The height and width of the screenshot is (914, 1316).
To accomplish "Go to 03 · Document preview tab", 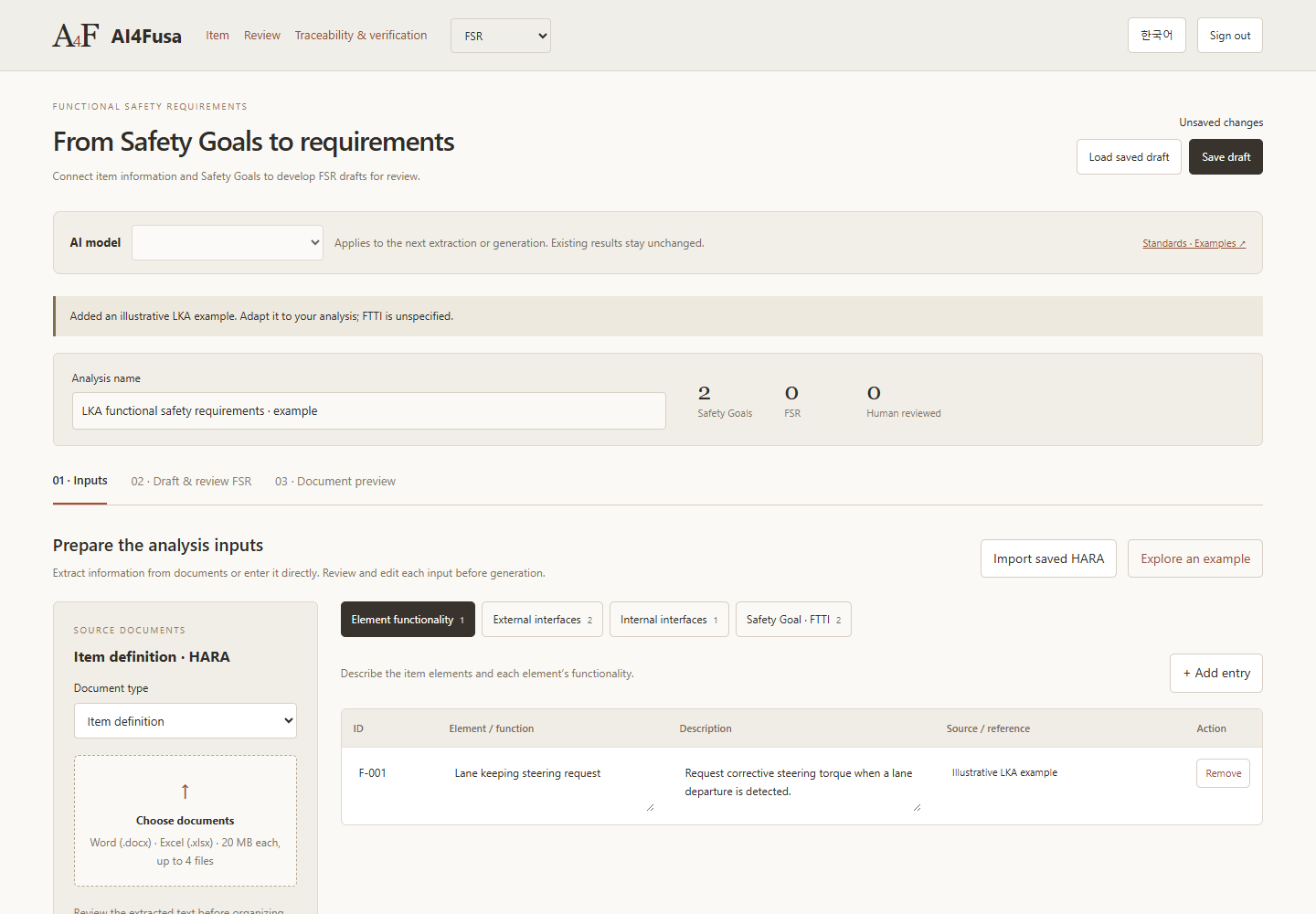I will [335, 482].
